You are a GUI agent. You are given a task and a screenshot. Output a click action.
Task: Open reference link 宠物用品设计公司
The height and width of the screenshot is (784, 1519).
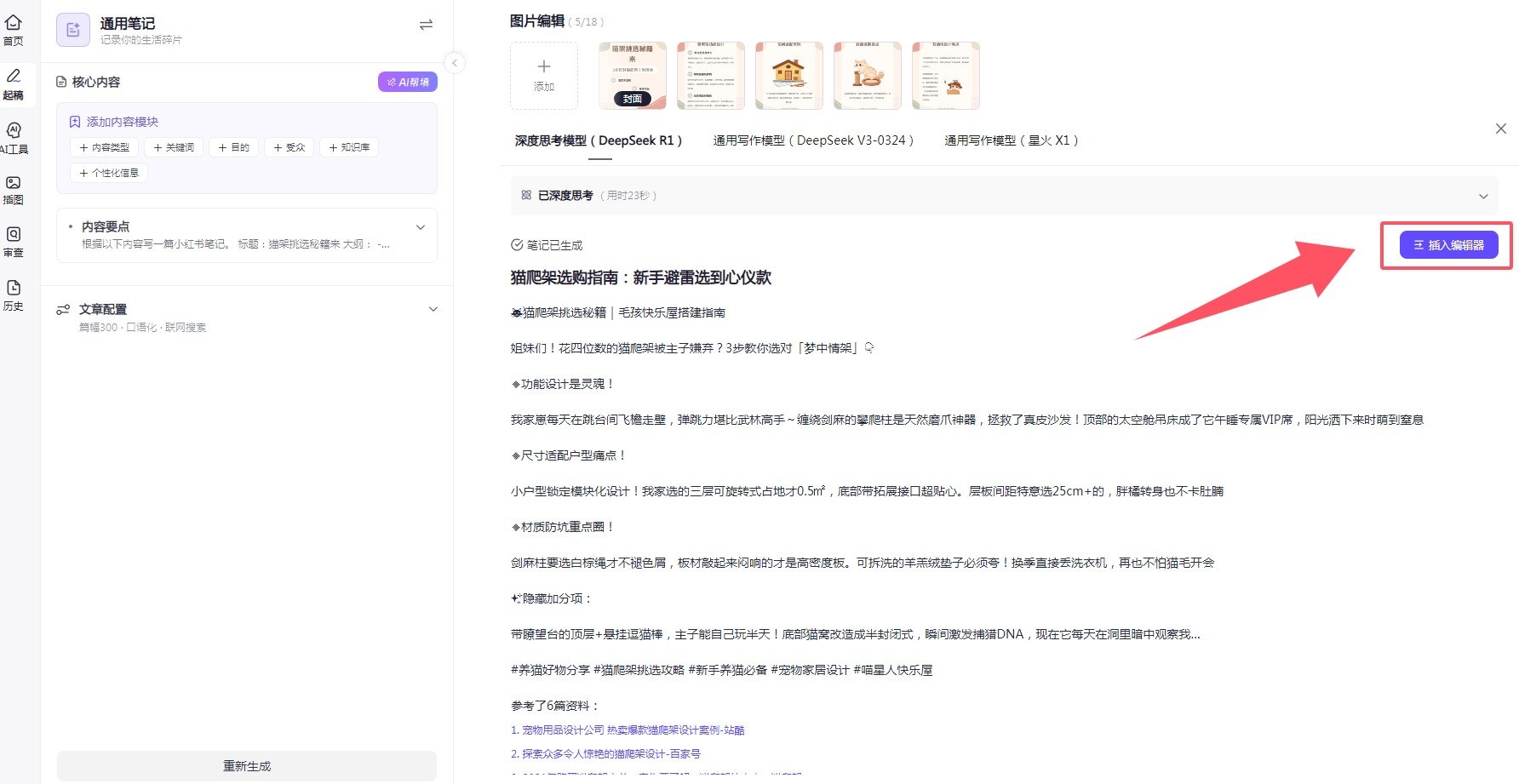(x=628, y=730)
